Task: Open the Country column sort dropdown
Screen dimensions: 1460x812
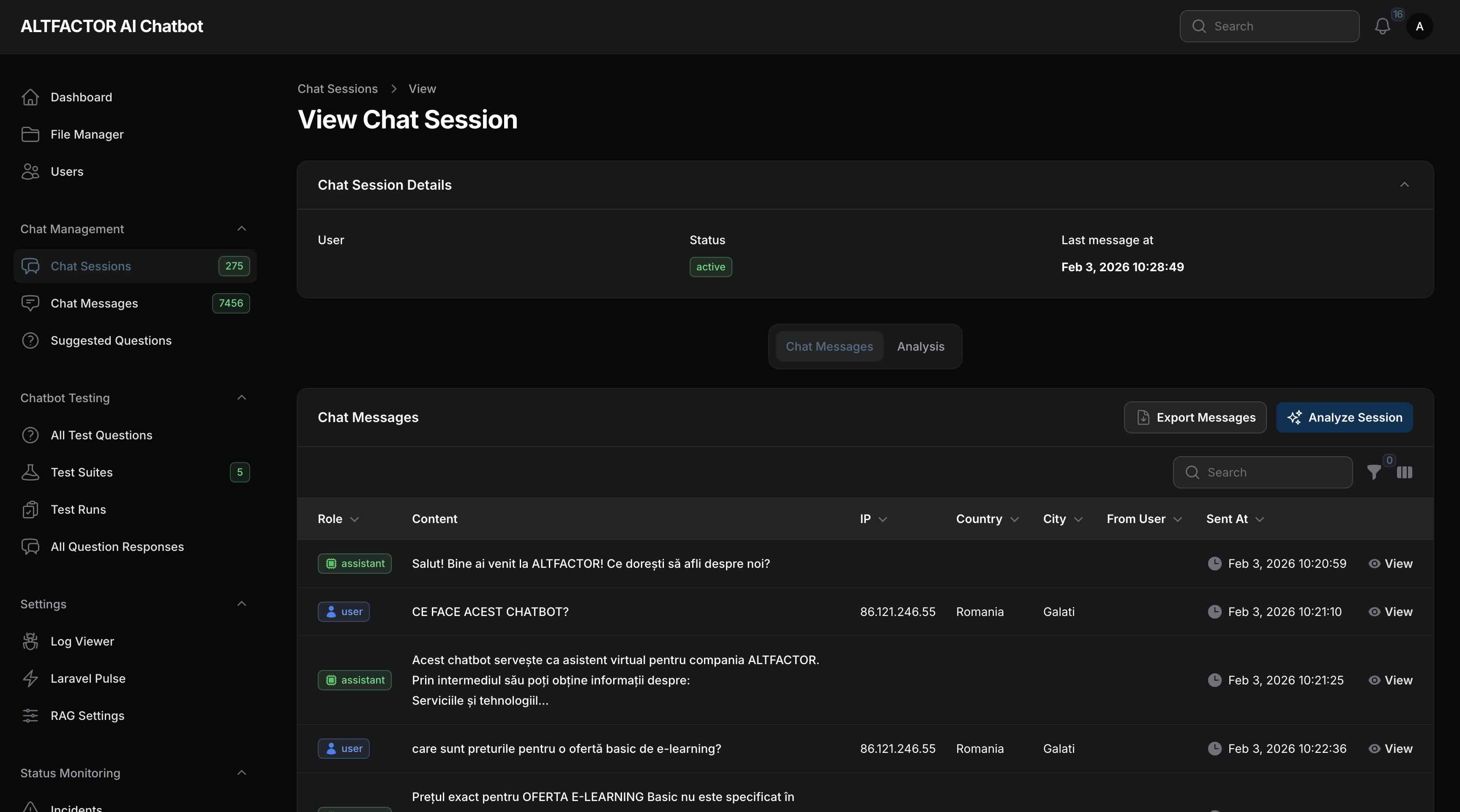Action: point(1015,519)
